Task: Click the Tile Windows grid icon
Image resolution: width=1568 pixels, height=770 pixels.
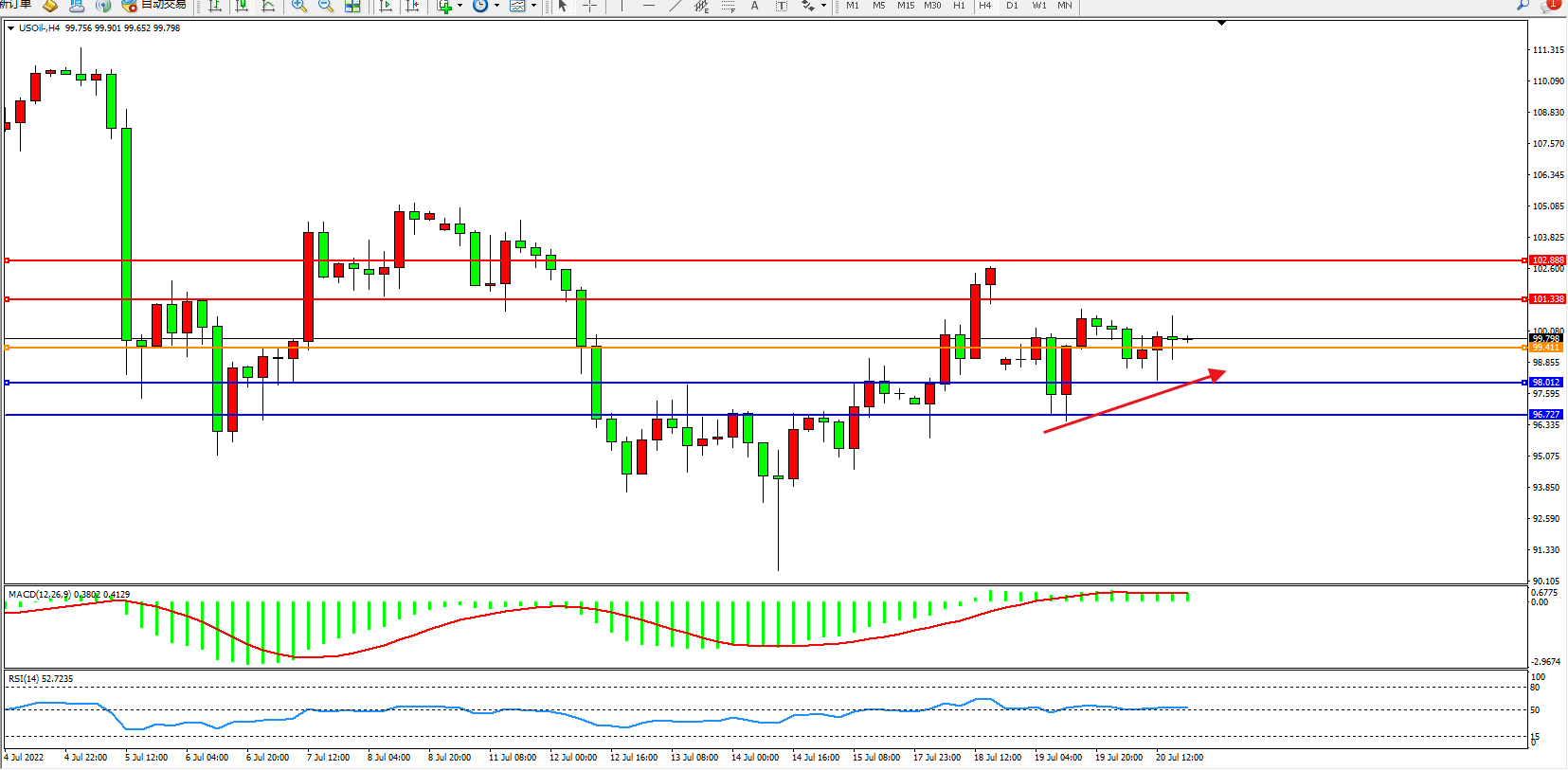Action: 352,6
